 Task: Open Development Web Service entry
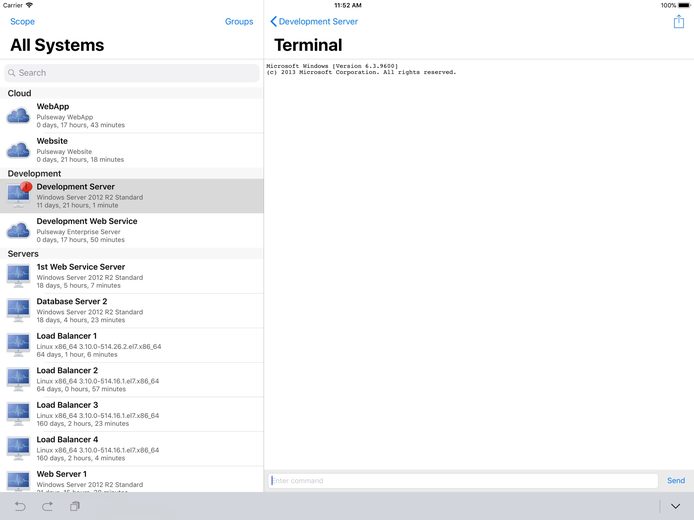132,230
